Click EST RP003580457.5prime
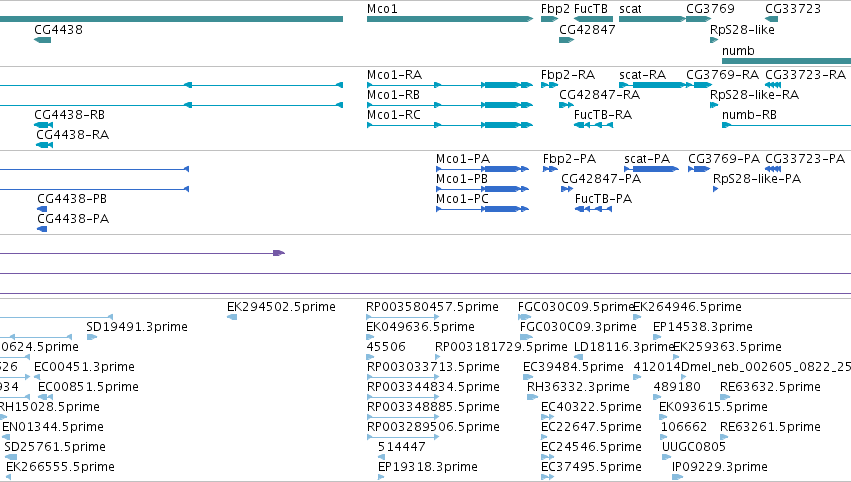Image resolution: width=851 pixels, height=482 pixels. [x=433, y=307]
